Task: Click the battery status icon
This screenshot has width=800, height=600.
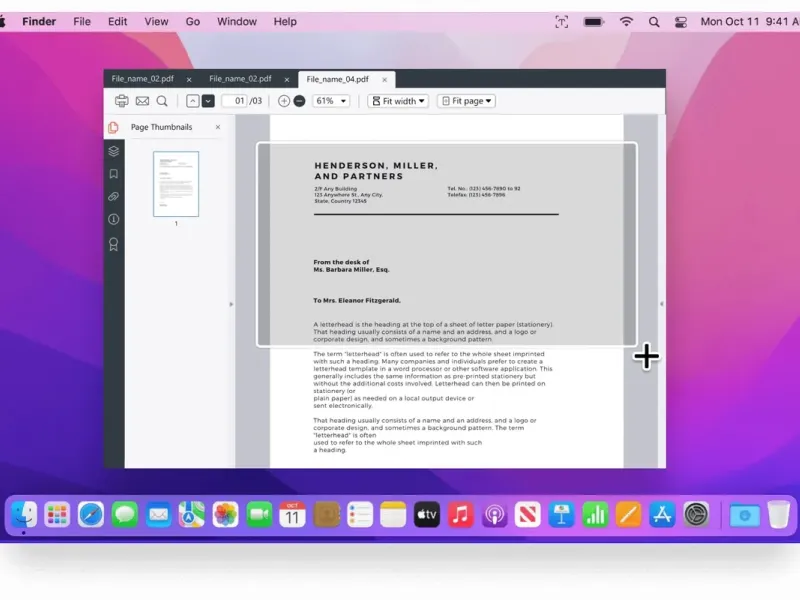Action: (x=594, y=22)
